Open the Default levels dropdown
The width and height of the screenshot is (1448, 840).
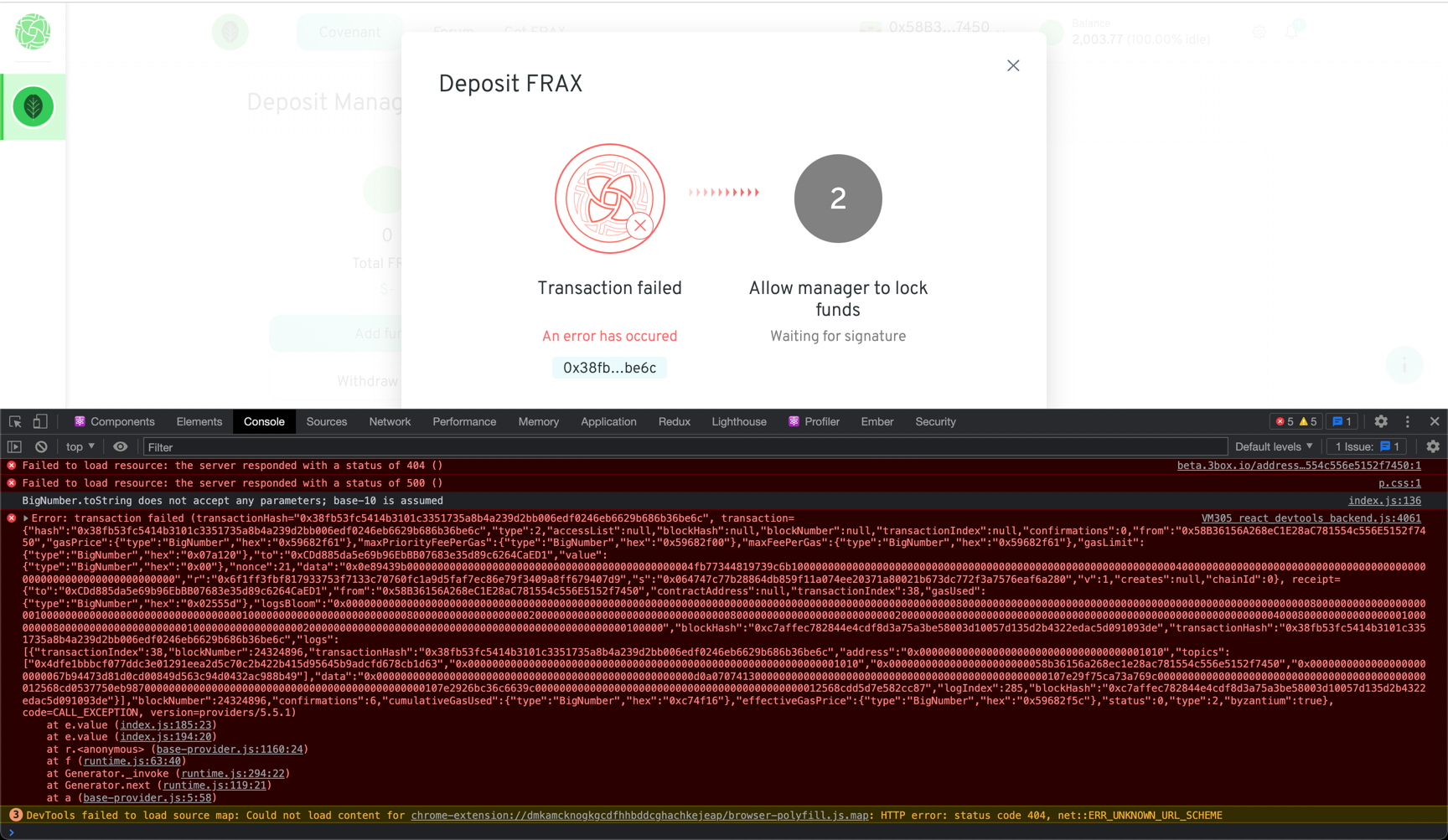pyautogui.click(x=1273, y=446)
